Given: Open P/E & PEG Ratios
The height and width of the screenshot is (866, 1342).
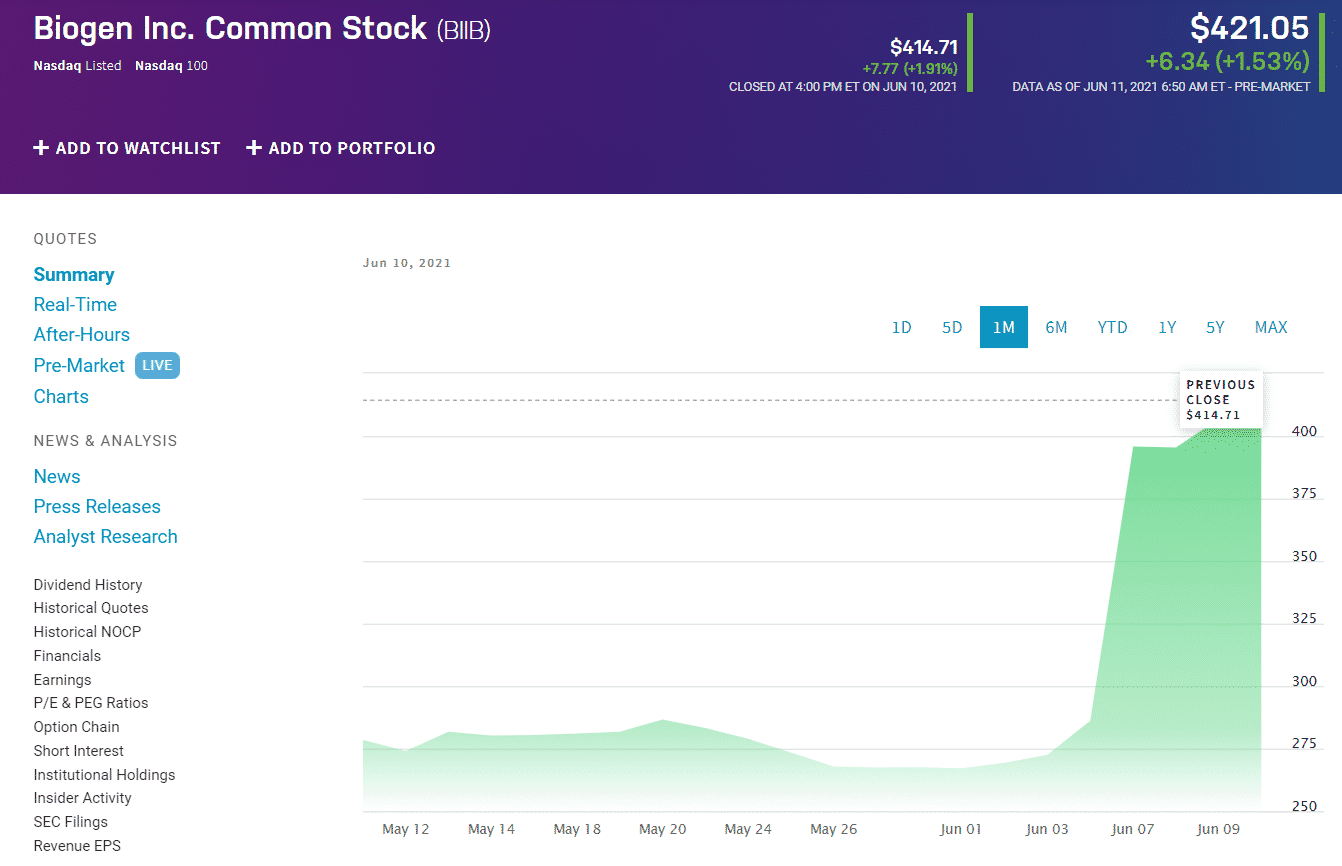Looking at the screenshot, I should [91, 703].
